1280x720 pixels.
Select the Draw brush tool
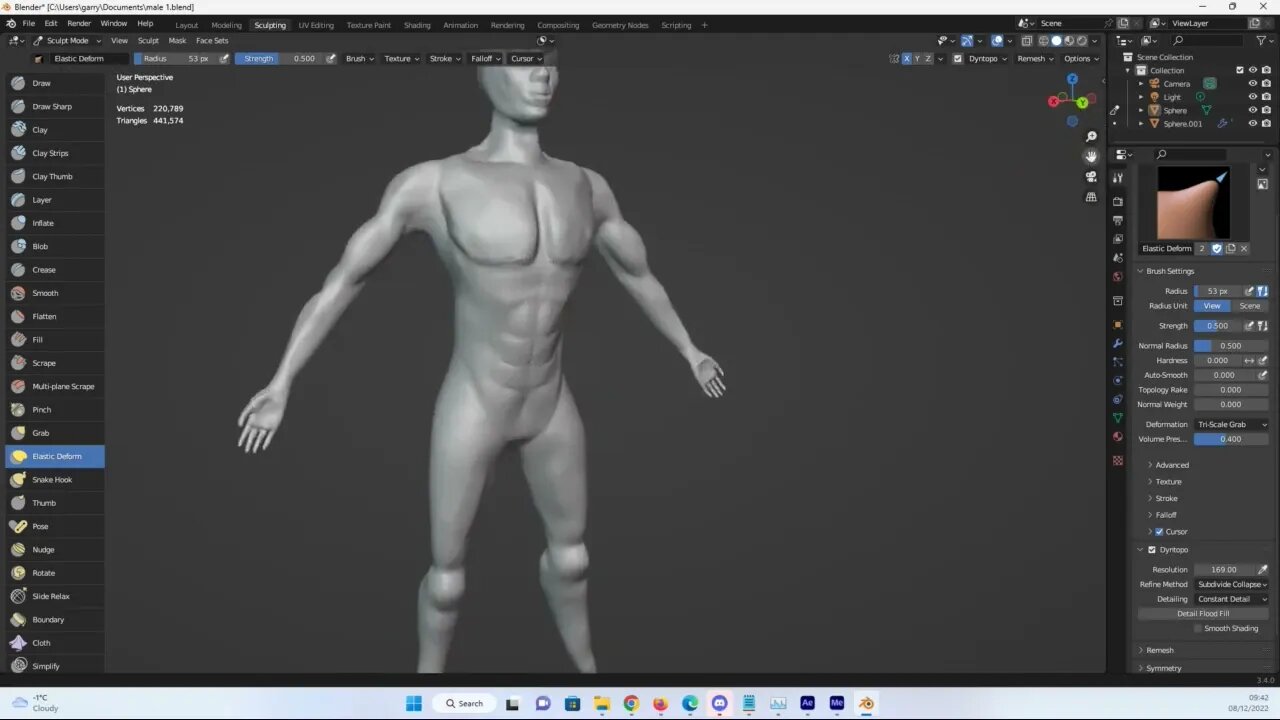pyautogui.click(x=55, y=83)
